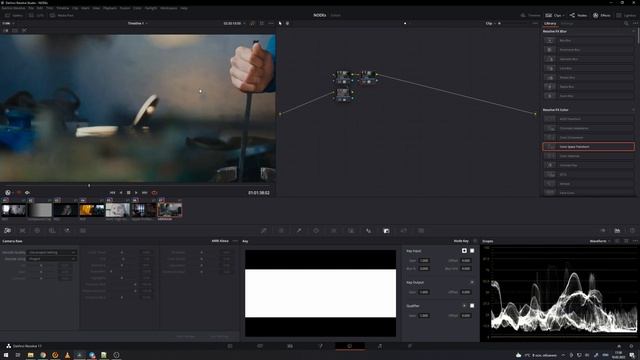Open the File menu
Image resolution: width=640 pixels, height=360 pixels.
pyautogui.click(x=31, y=8)
